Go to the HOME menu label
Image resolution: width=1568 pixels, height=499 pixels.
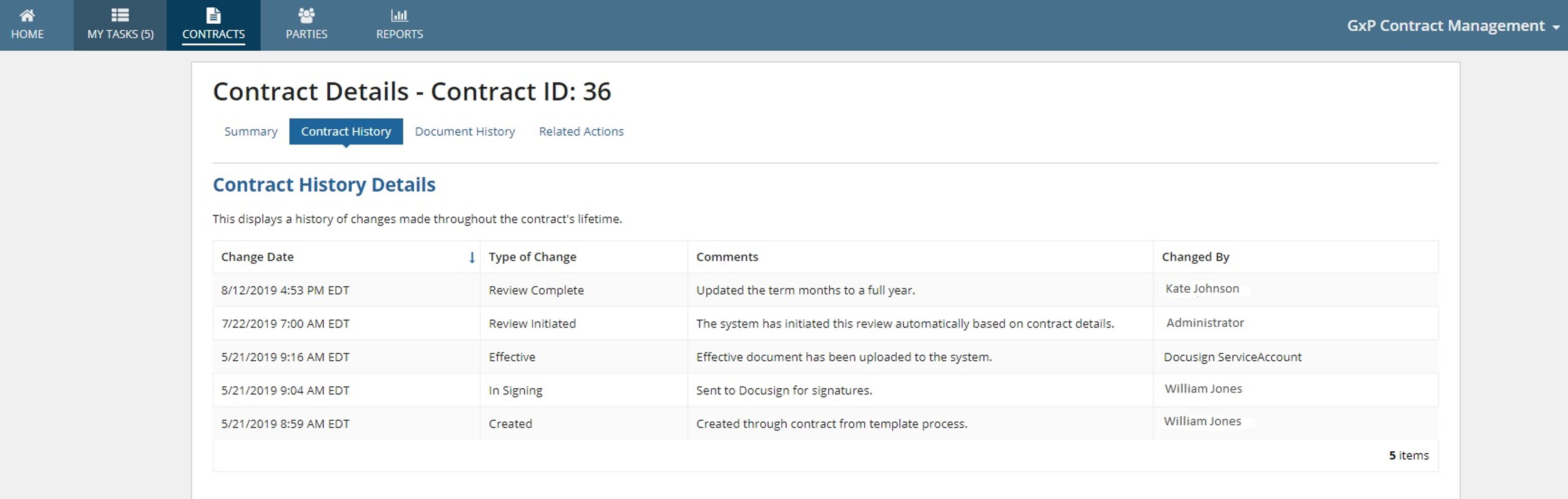[27, 34]
